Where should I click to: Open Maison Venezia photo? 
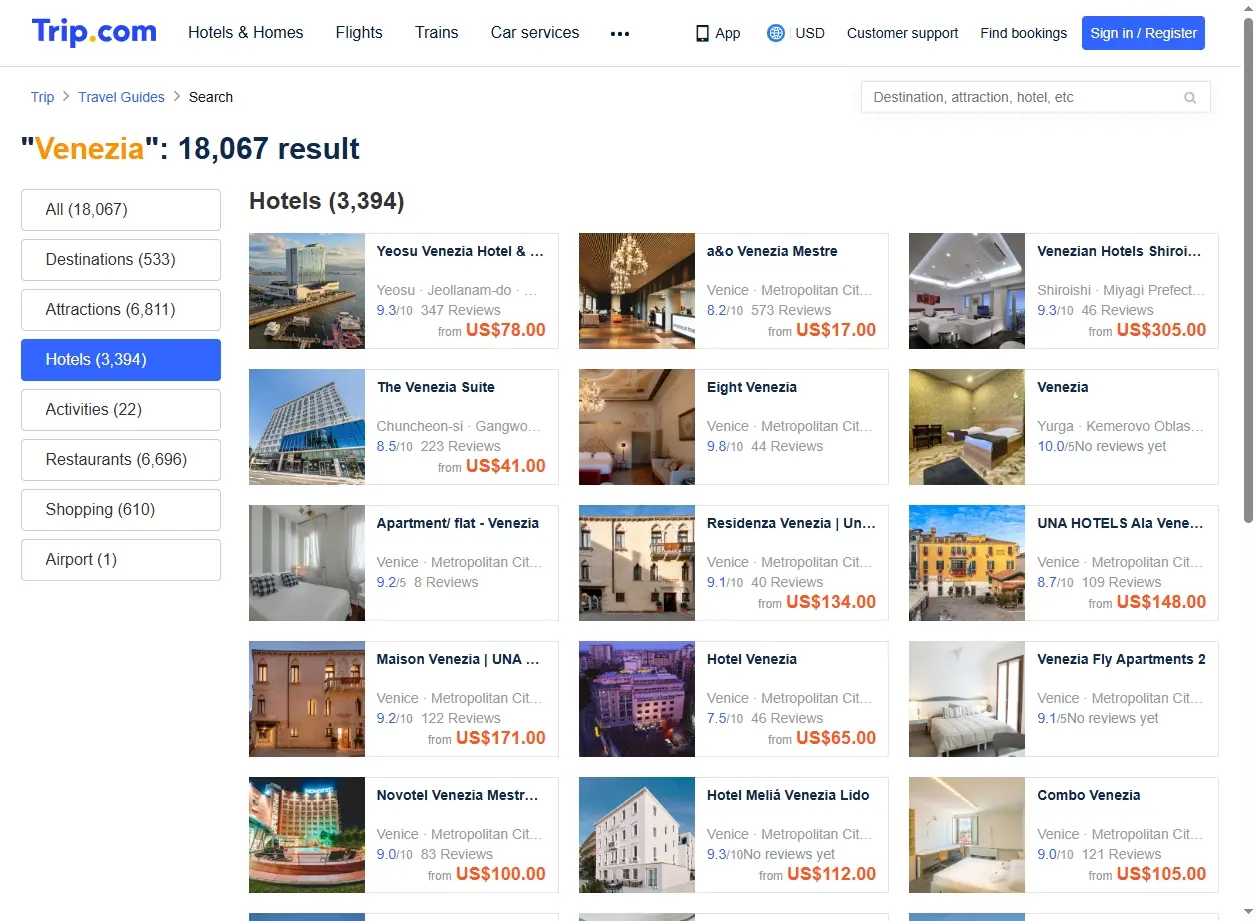click(x=307, y=699)
